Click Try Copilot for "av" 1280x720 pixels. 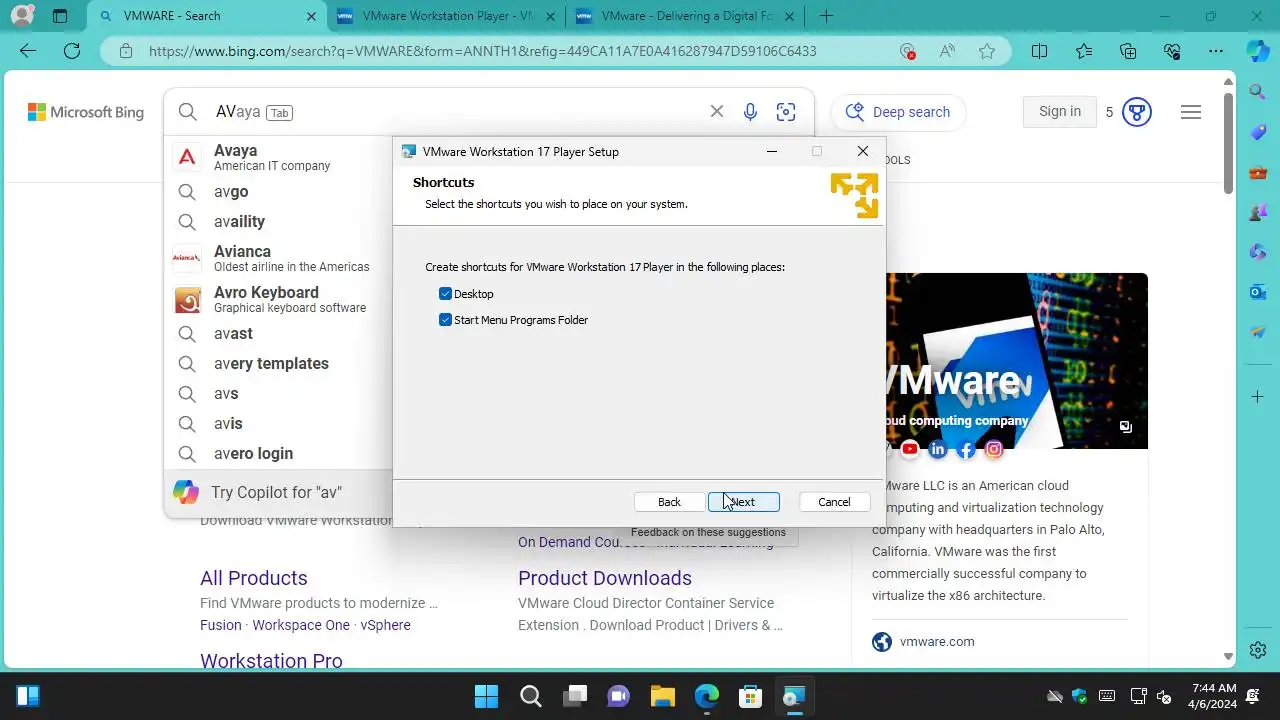pos(278,492)
